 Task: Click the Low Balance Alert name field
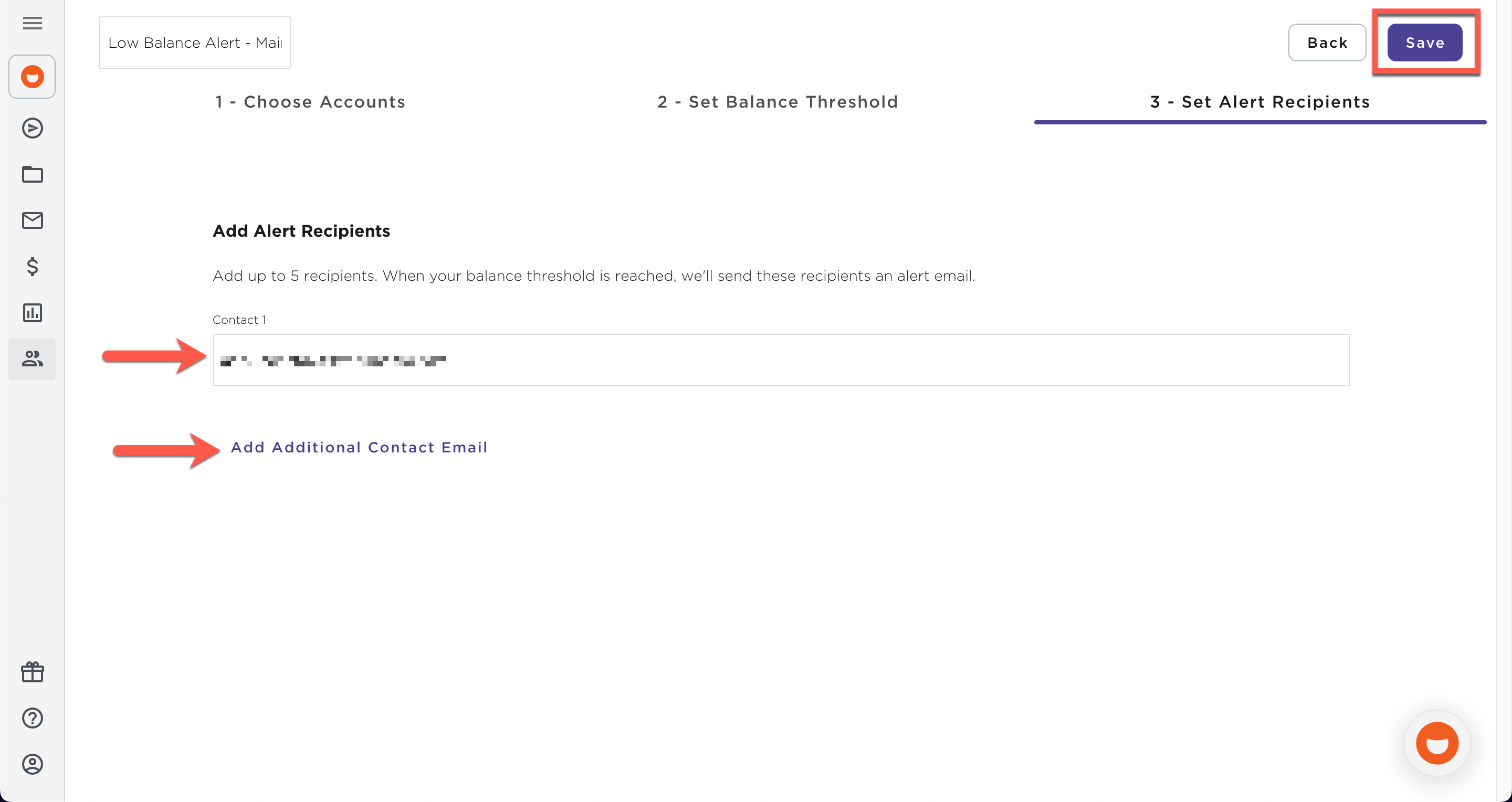[x=194, y=41]
